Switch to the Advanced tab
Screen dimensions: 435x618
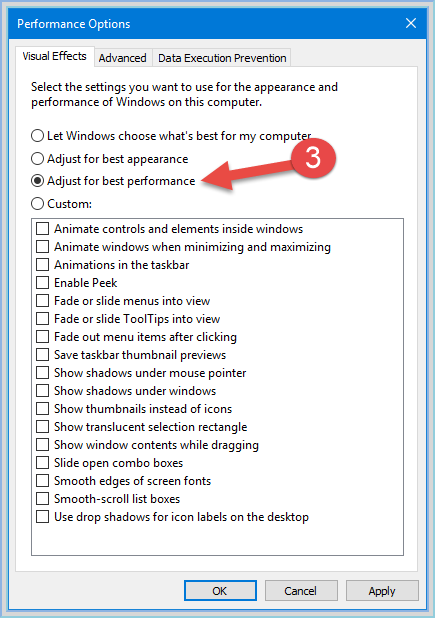click(123, 58)
